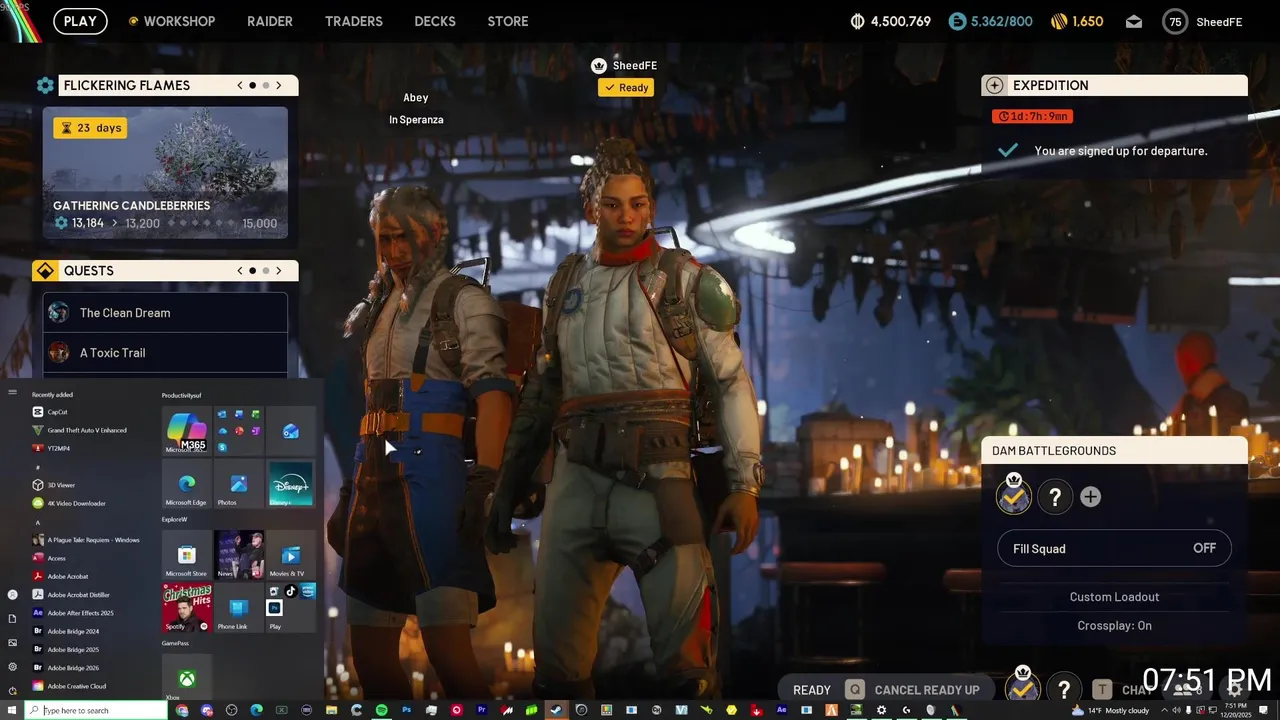
Task: Click the Steam icon on the taskbar
Action: [x=557, y=710]
